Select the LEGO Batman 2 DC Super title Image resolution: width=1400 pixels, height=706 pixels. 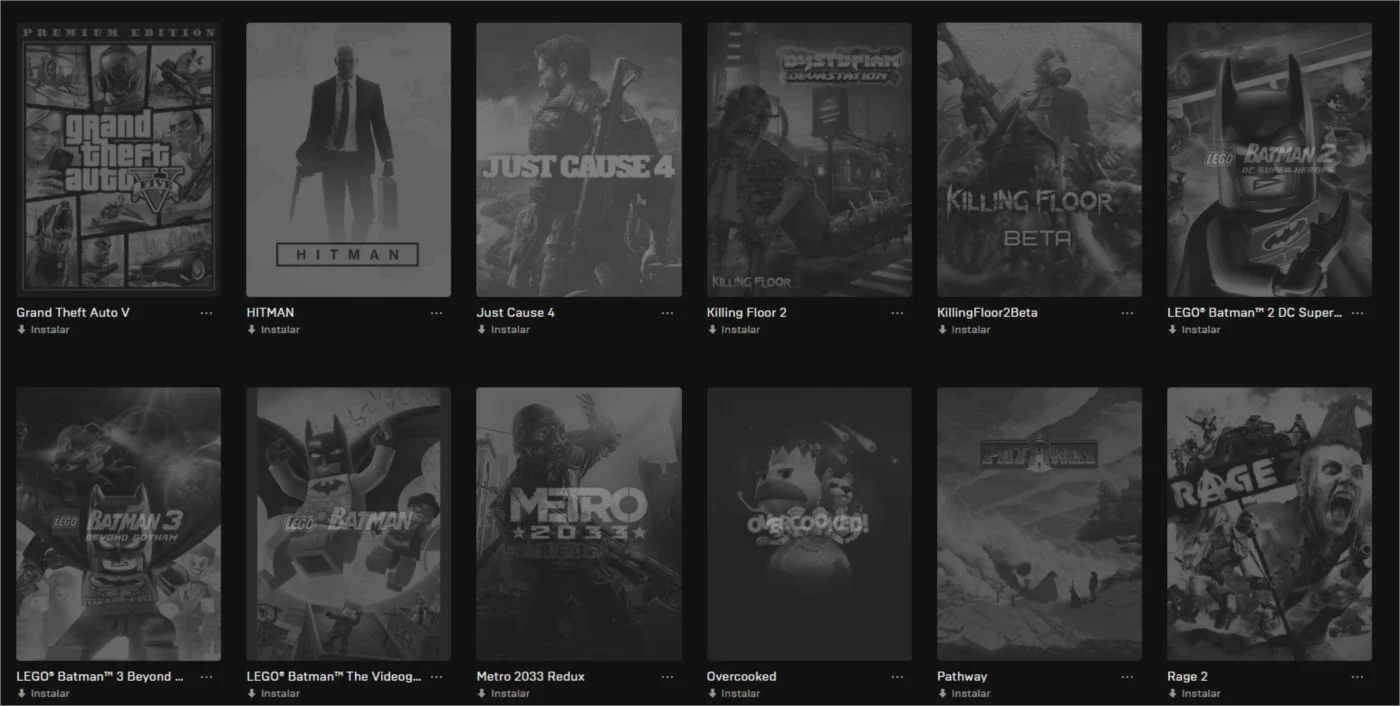(x=1254, y=313)
